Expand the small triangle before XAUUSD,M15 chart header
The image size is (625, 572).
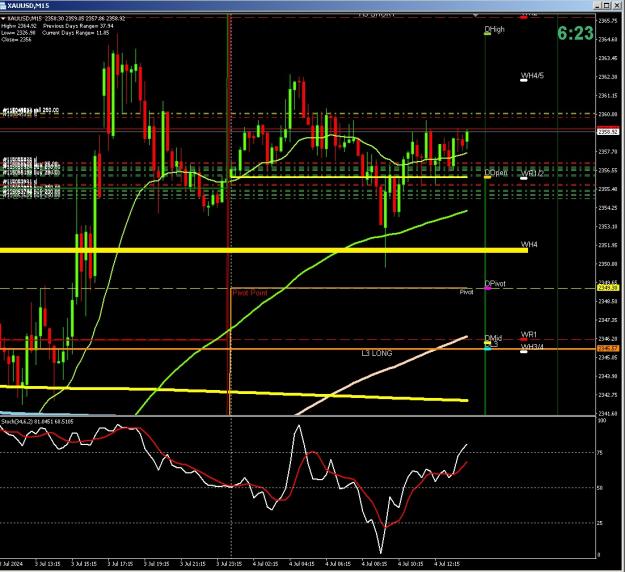[3, 19]
